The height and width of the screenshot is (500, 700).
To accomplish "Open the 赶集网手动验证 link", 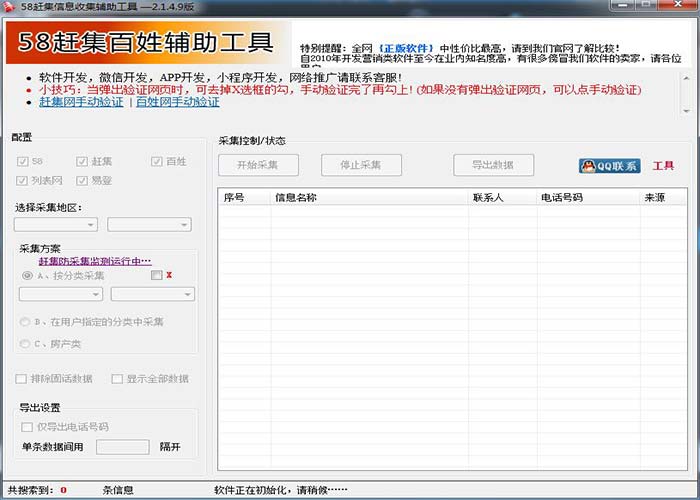I will (x=81, y=102).
